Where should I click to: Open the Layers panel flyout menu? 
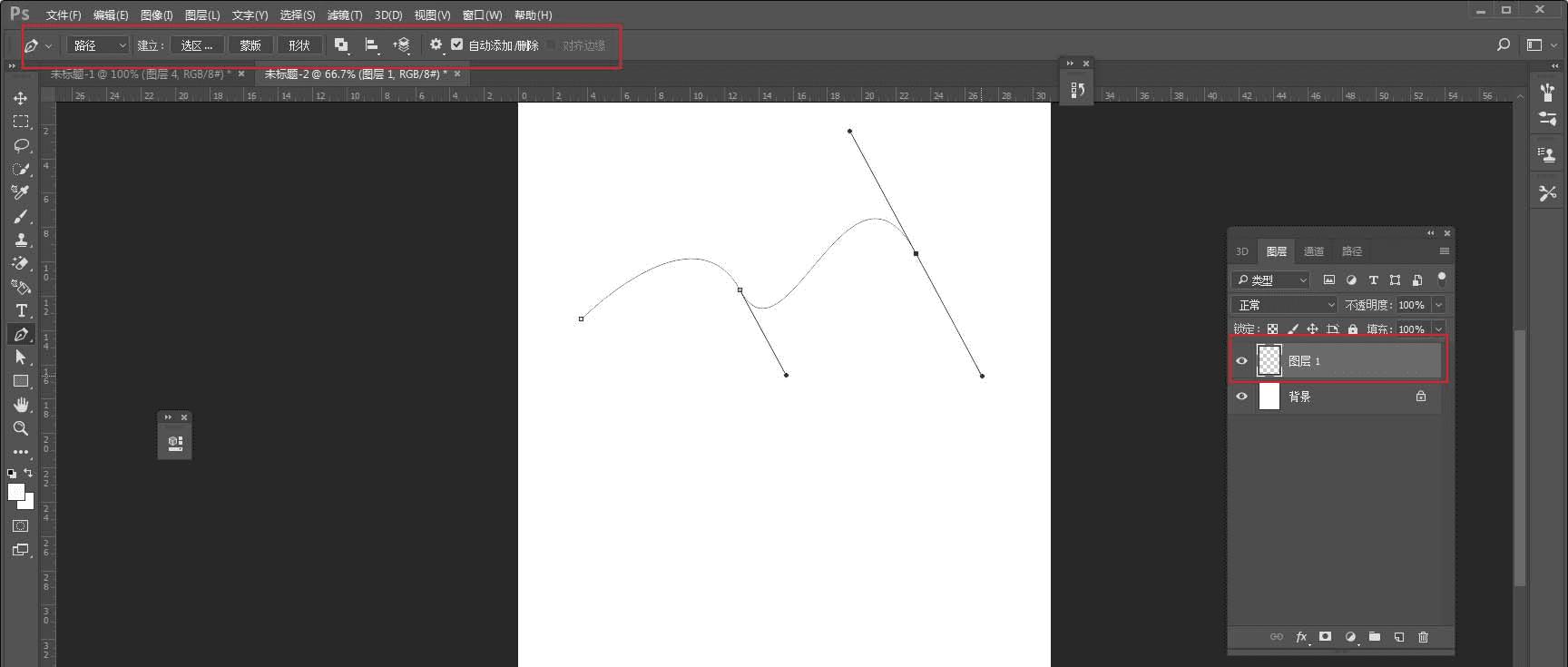(x=1444, y=251)
